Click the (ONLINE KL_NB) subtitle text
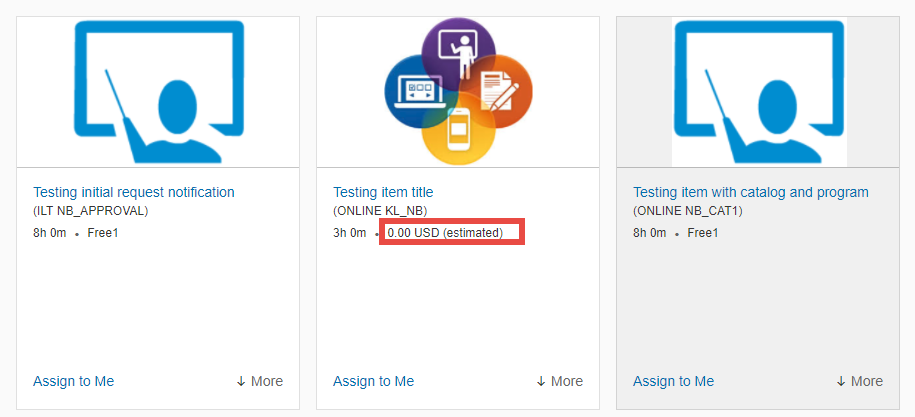Image resolution: width=915 pixels, height=417 pixels. click(380, 211)
